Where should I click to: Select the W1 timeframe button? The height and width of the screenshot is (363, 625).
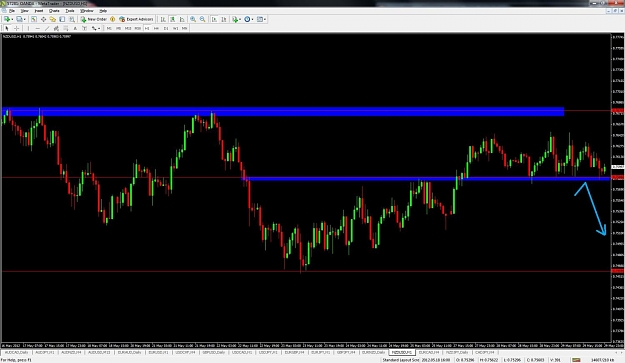175,28
